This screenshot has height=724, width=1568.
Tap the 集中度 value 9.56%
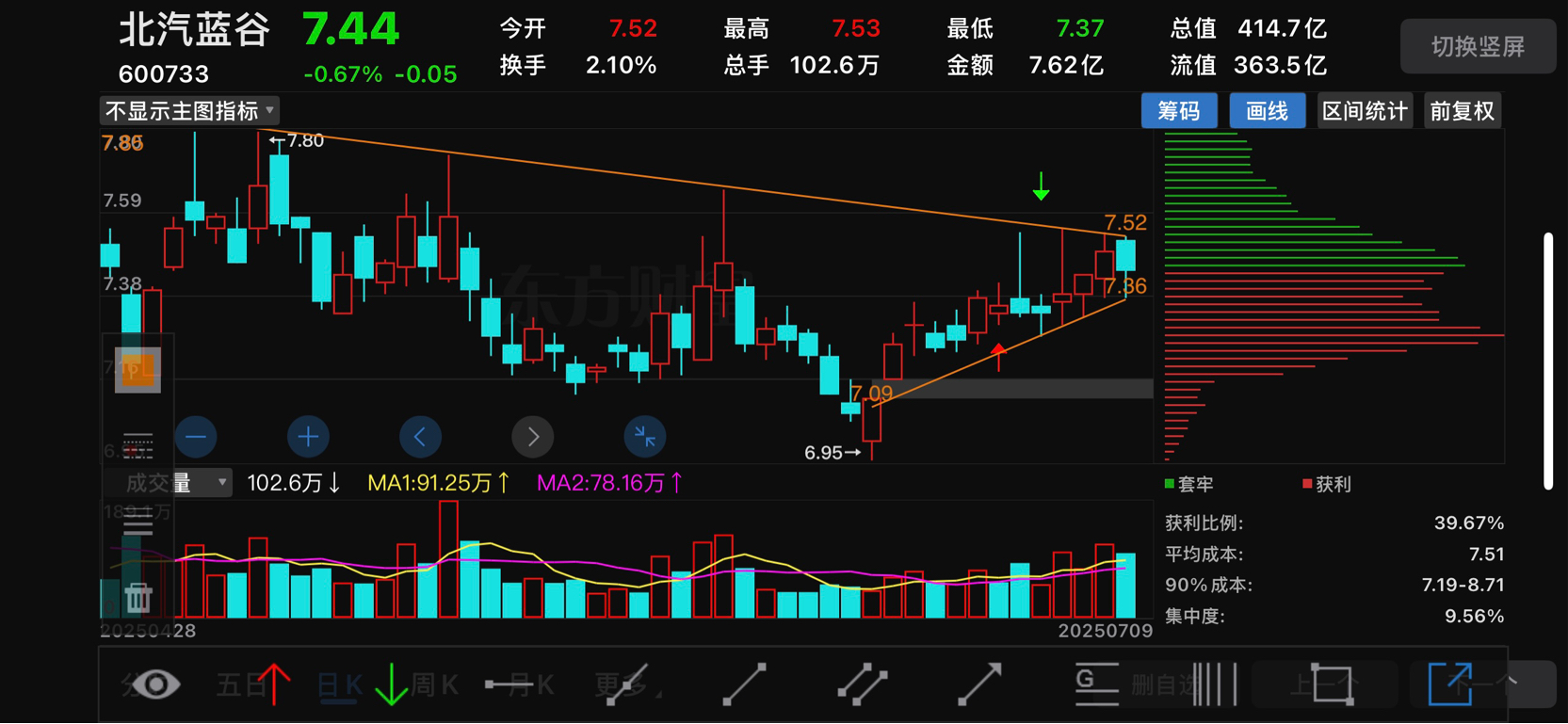click(1474, 616)
